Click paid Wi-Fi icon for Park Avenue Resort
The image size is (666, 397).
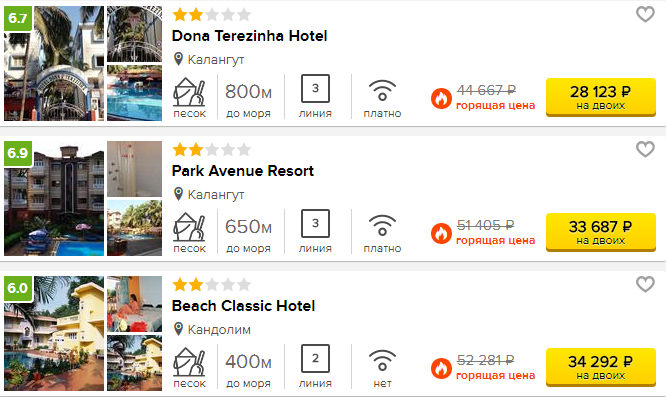coord(382,225)
